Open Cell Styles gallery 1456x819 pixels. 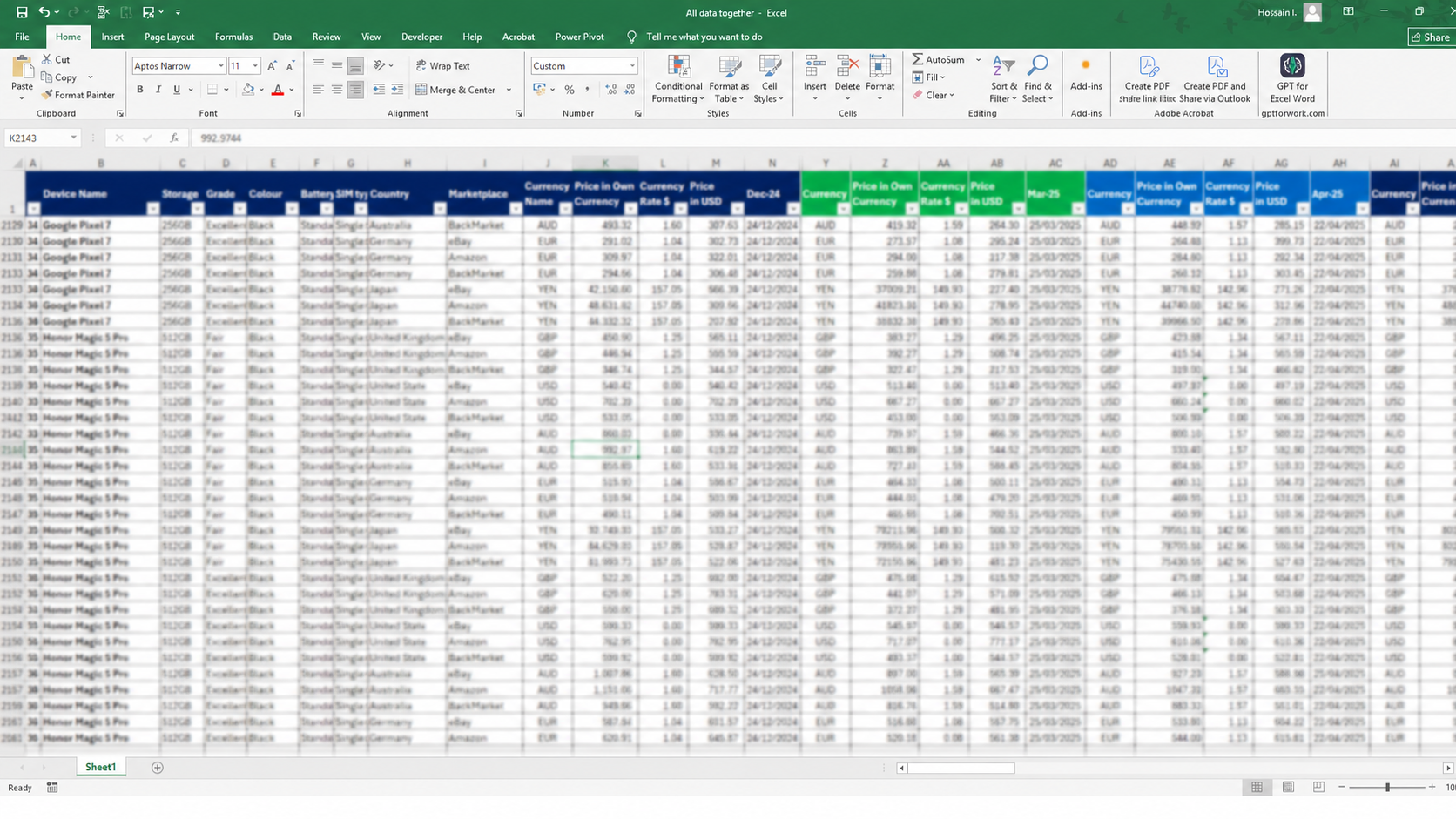(x=769, y=78)
